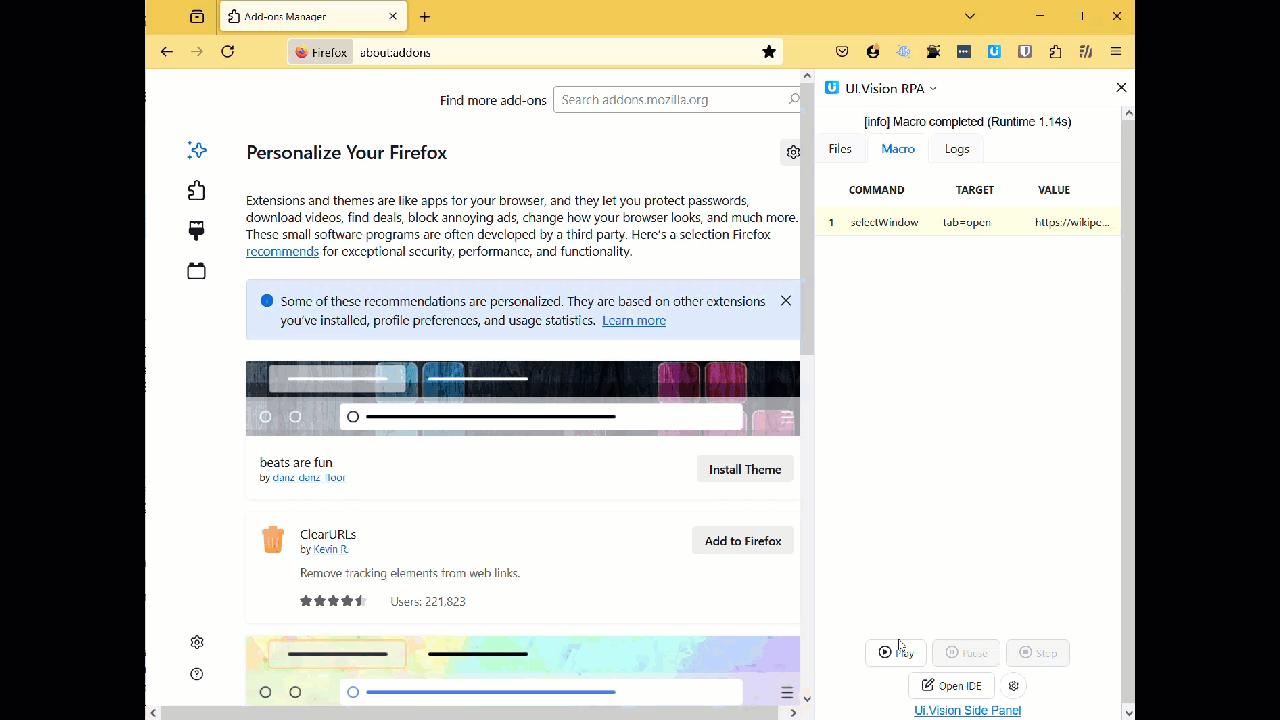Click the beats are fun theme preview
The height and width of the screenshot is (720, 1280).
523,398
